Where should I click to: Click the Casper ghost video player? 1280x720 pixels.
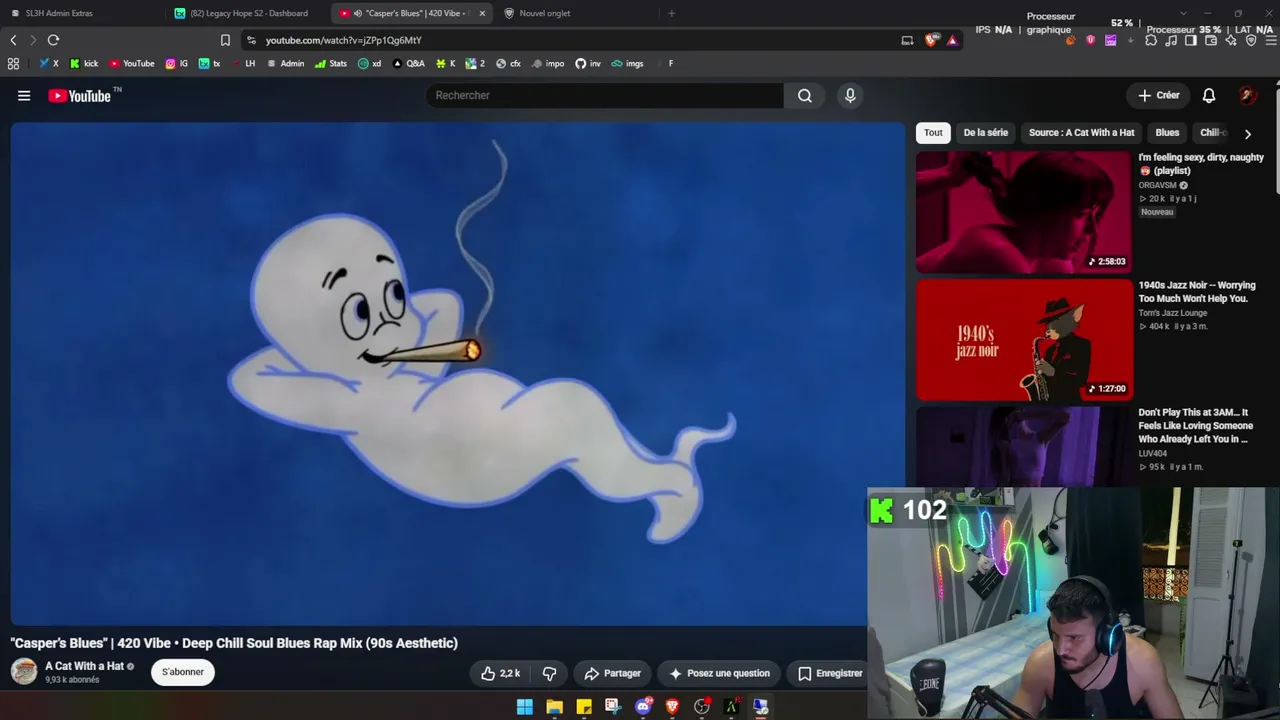457,374
